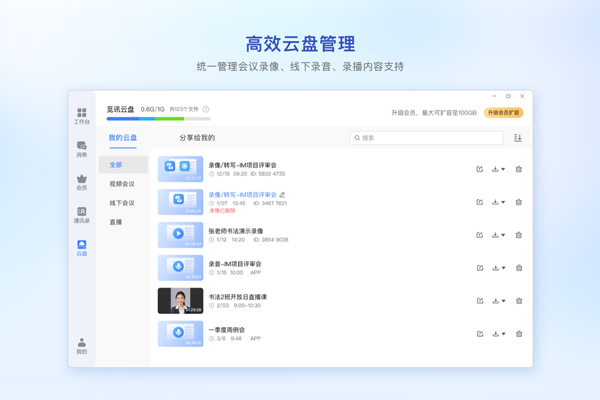The height and width of the screenshot is (400, 600).
Task: Select 直播 category filter
Action: pyautogui.click(x=116, y=222)
